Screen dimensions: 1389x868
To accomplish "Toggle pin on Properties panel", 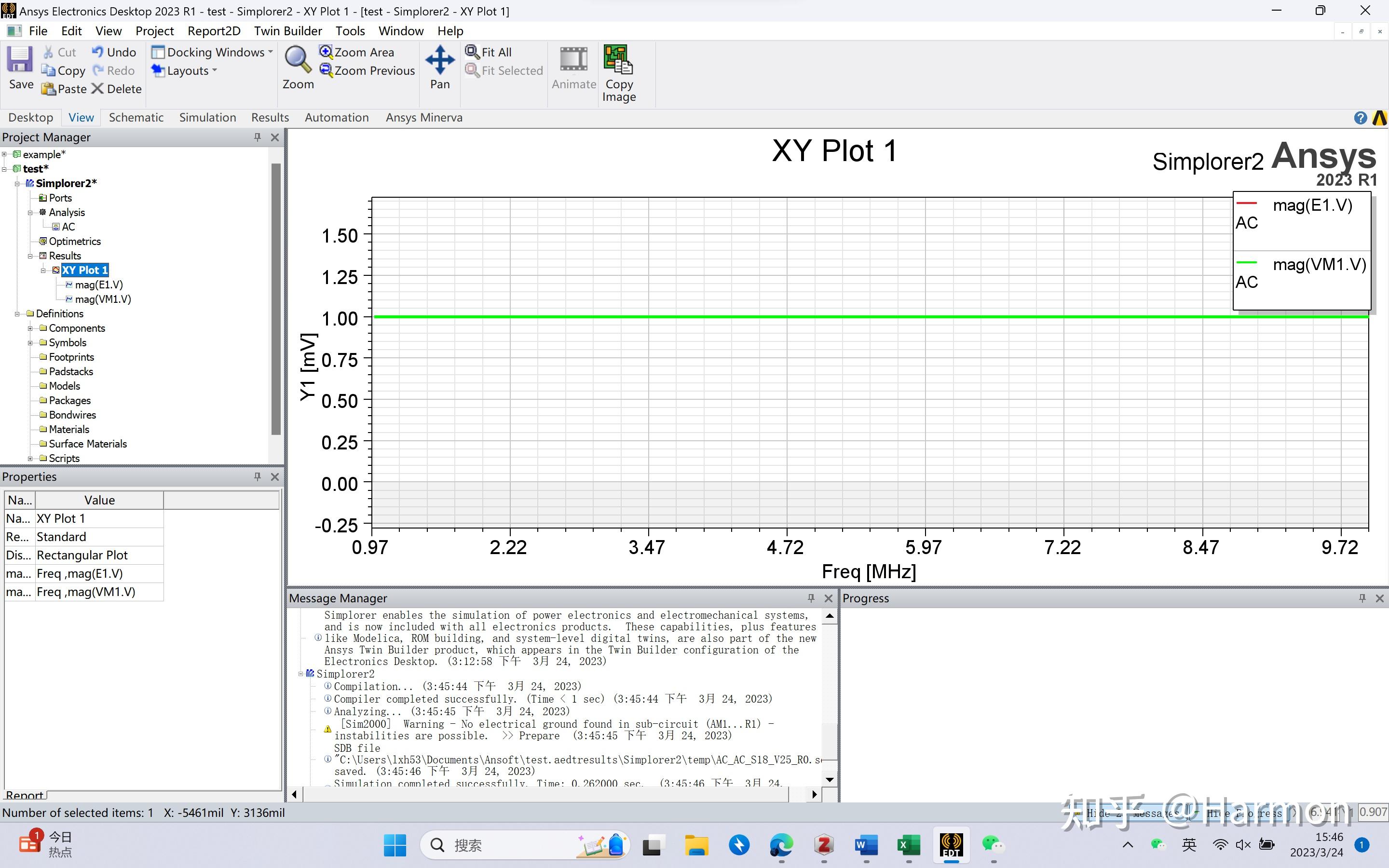I will [257, 477].
